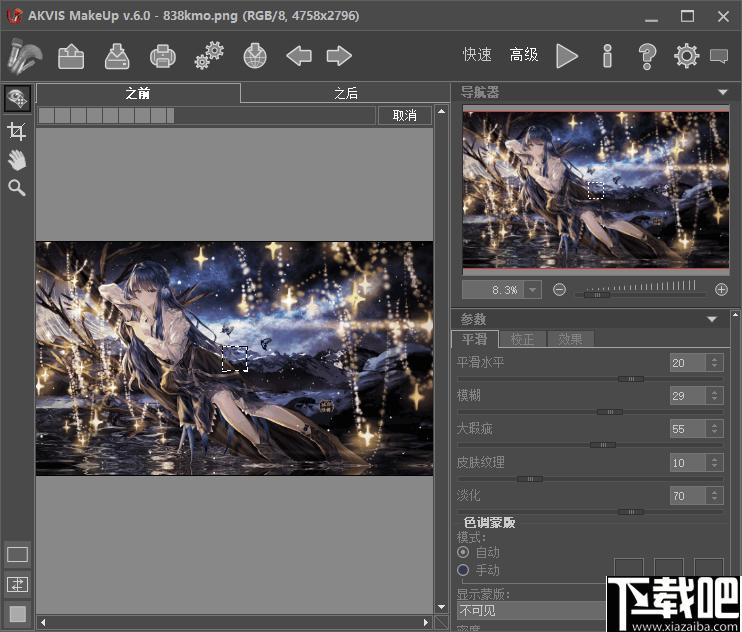742x632 pixels.
Task: Open the 之后 (After) tab
Action: (345, 93)
